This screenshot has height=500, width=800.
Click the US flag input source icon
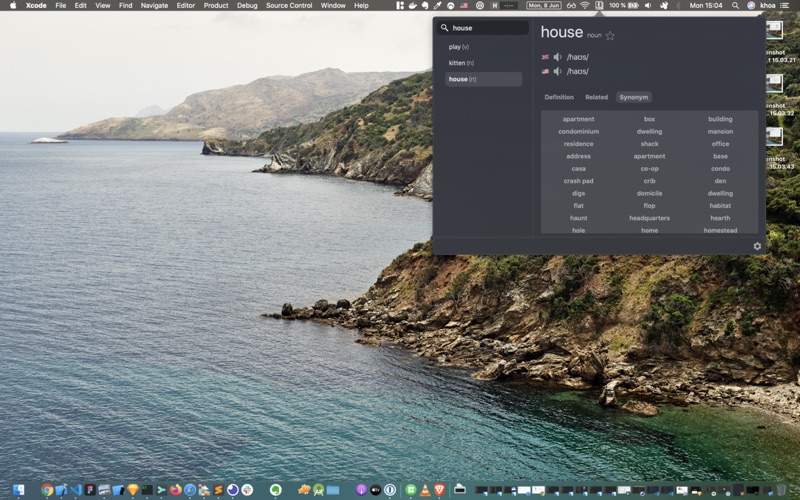pyautogui.click(x=463, y=6)
